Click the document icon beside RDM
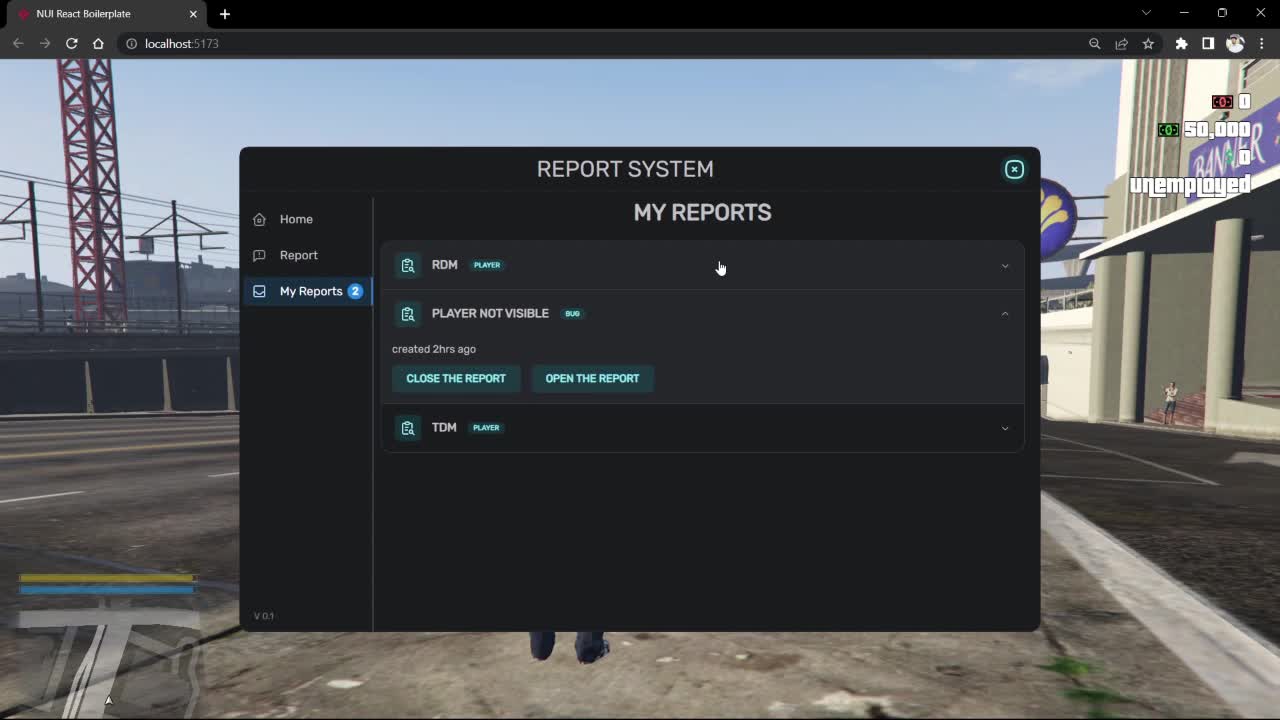Screen dimensions: 1280x720 coord(408,265)
